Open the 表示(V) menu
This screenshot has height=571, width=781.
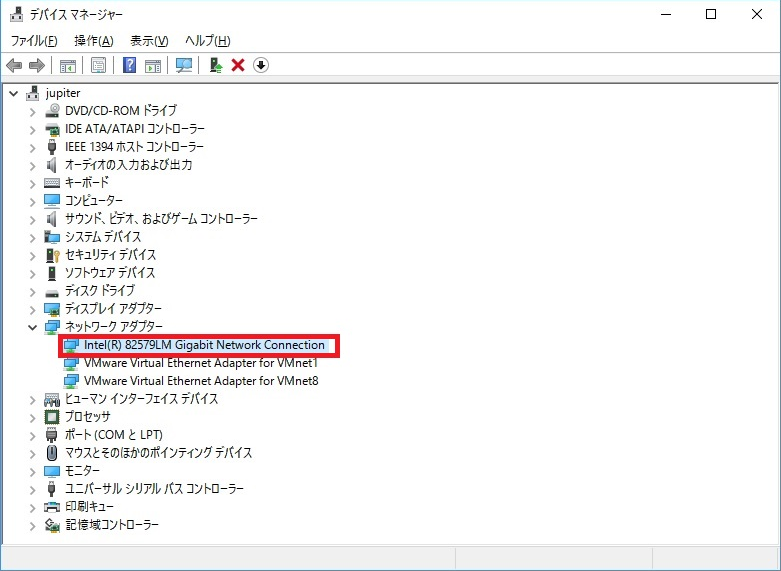pos(149,41)
